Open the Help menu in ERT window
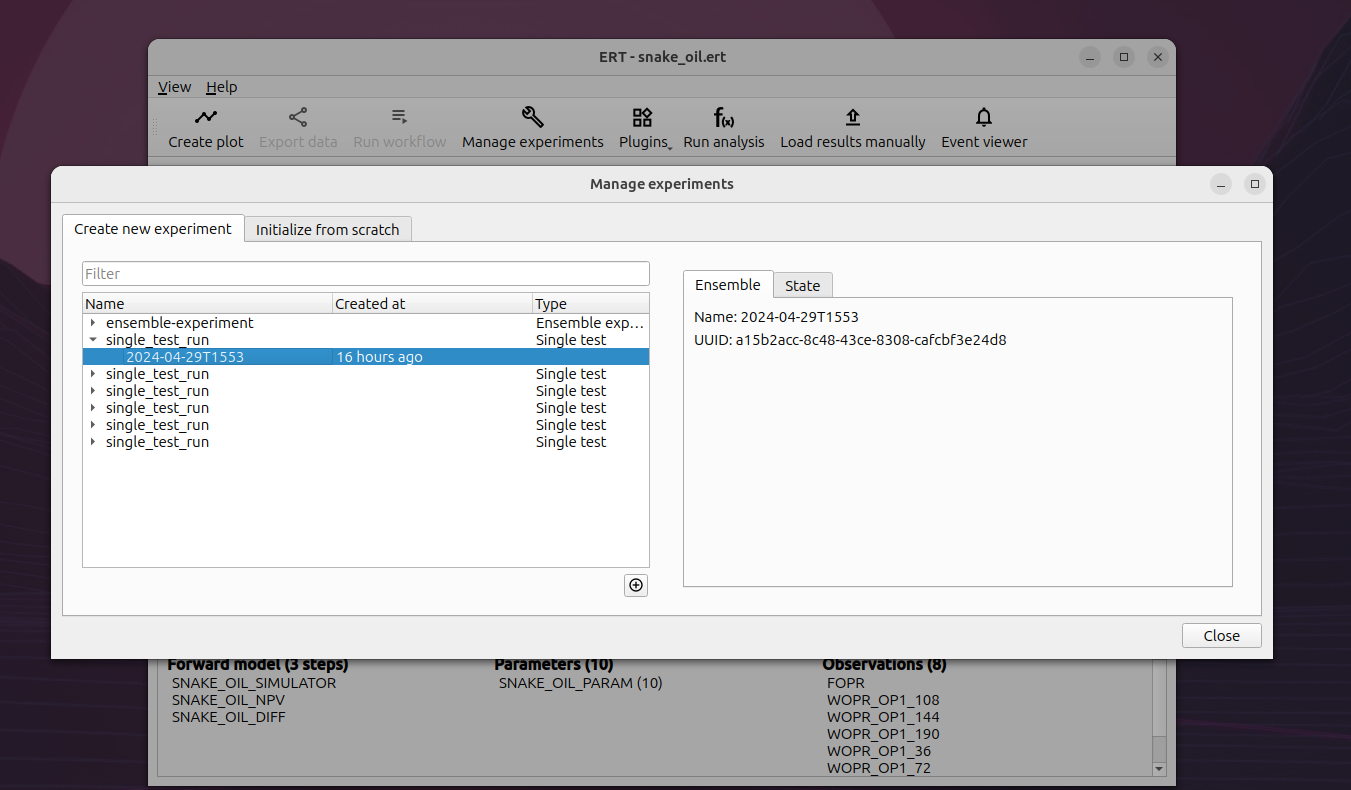1351x790 pixels. tap(221, 87)
